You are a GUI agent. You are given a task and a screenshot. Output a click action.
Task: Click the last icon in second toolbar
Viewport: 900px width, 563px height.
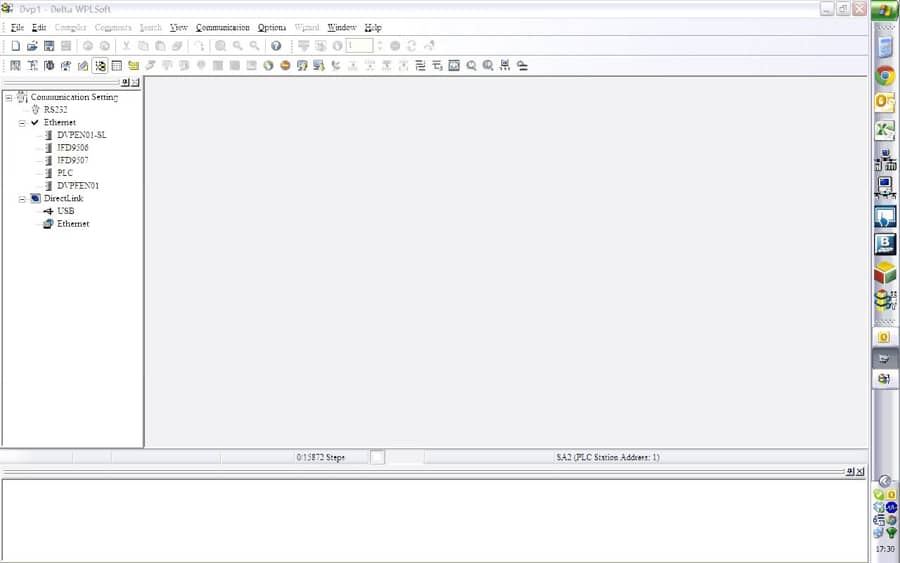pos(522,65)
